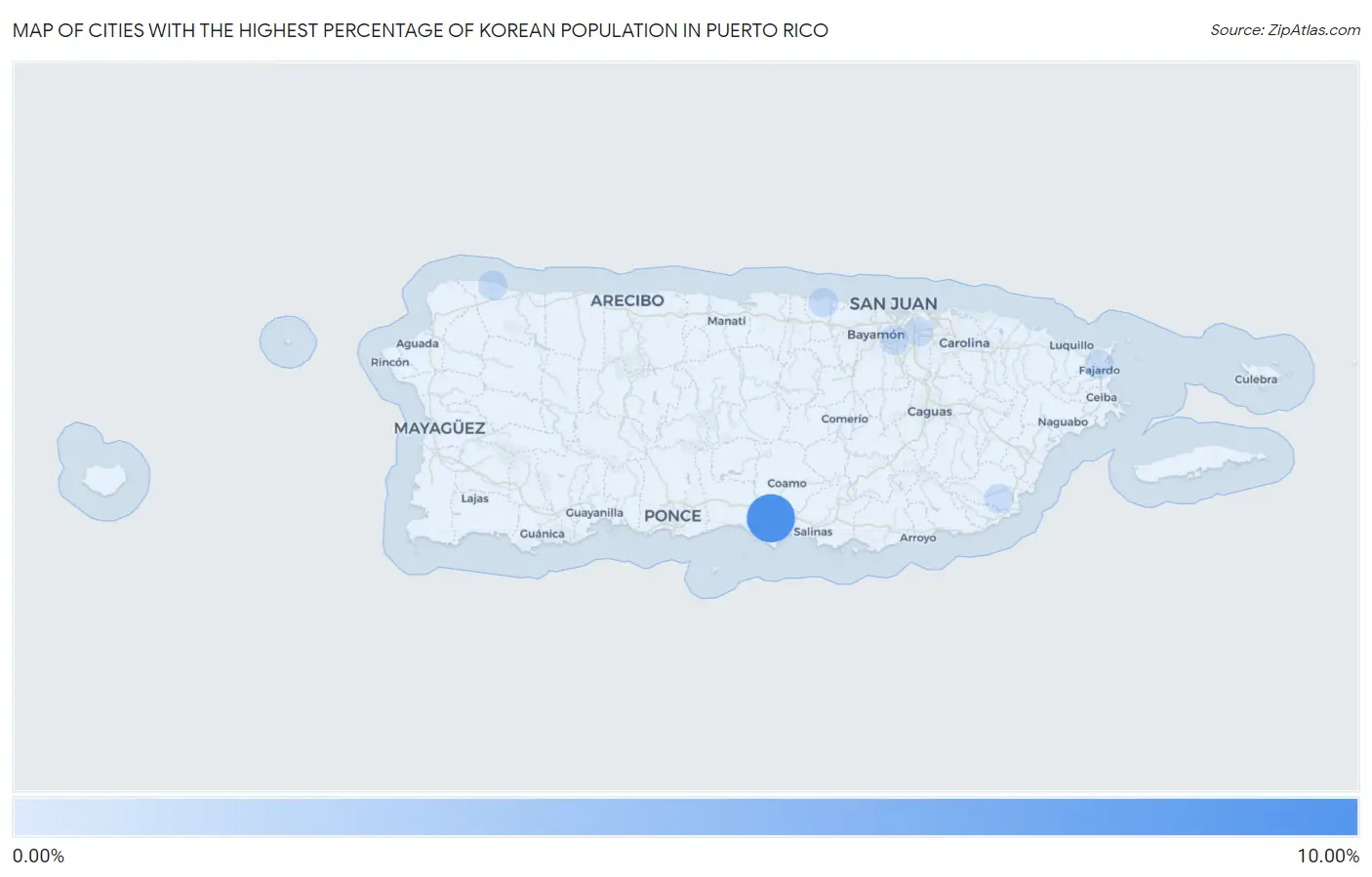This screenshot has width=1372, height=877.
Task: Click the Naguabo label
Action: [1063, 422]
